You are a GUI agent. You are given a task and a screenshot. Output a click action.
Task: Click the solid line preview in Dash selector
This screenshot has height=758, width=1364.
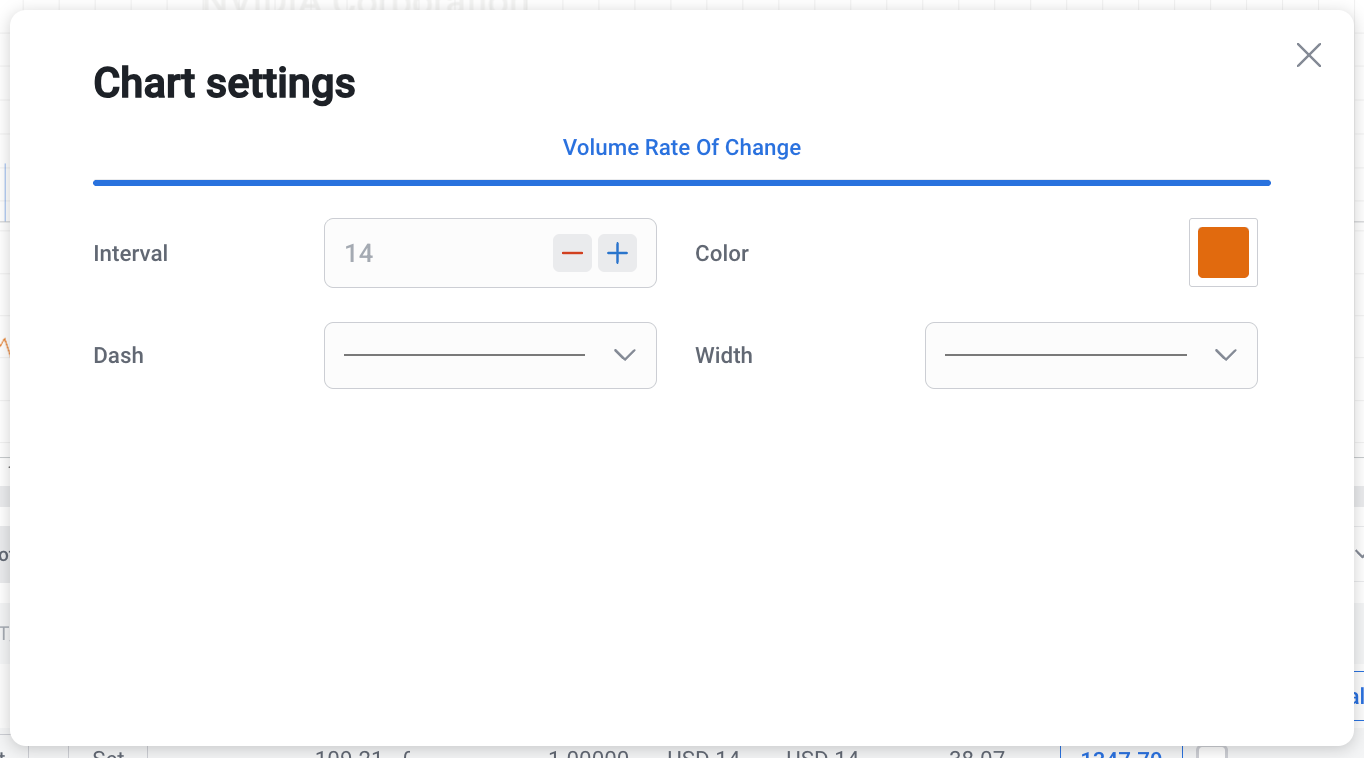click(x=464, y=355)
